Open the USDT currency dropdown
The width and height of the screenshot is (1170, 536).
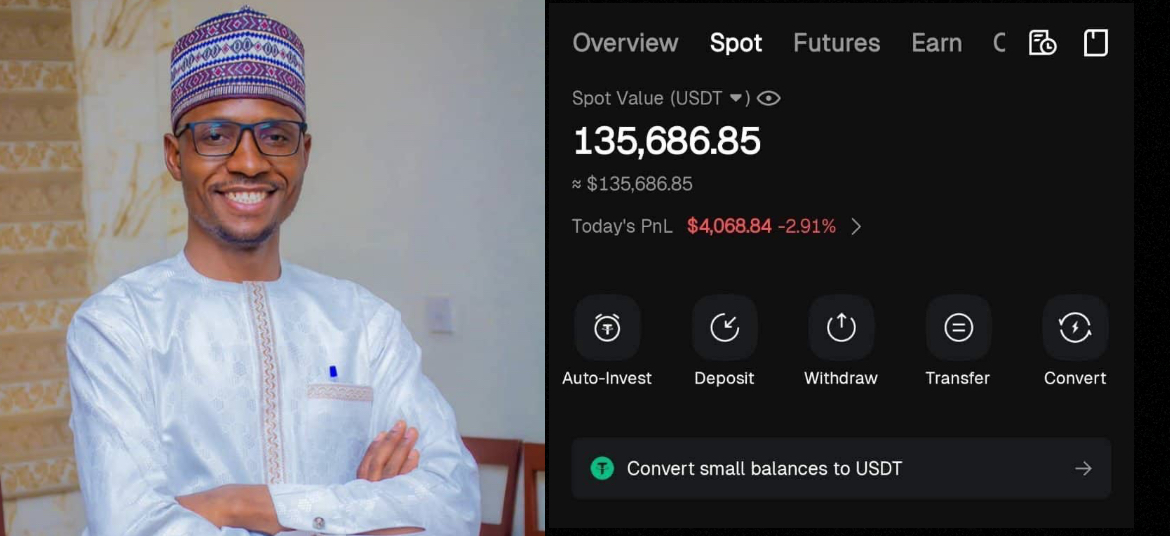(x=737, y=98)
